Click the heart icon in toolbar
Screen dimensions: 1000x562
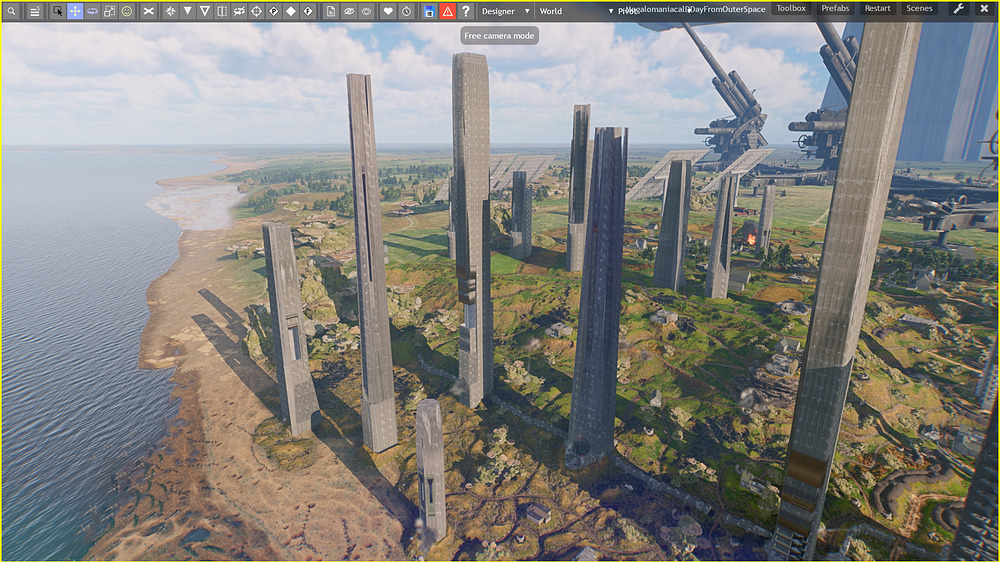click(388, 11)
